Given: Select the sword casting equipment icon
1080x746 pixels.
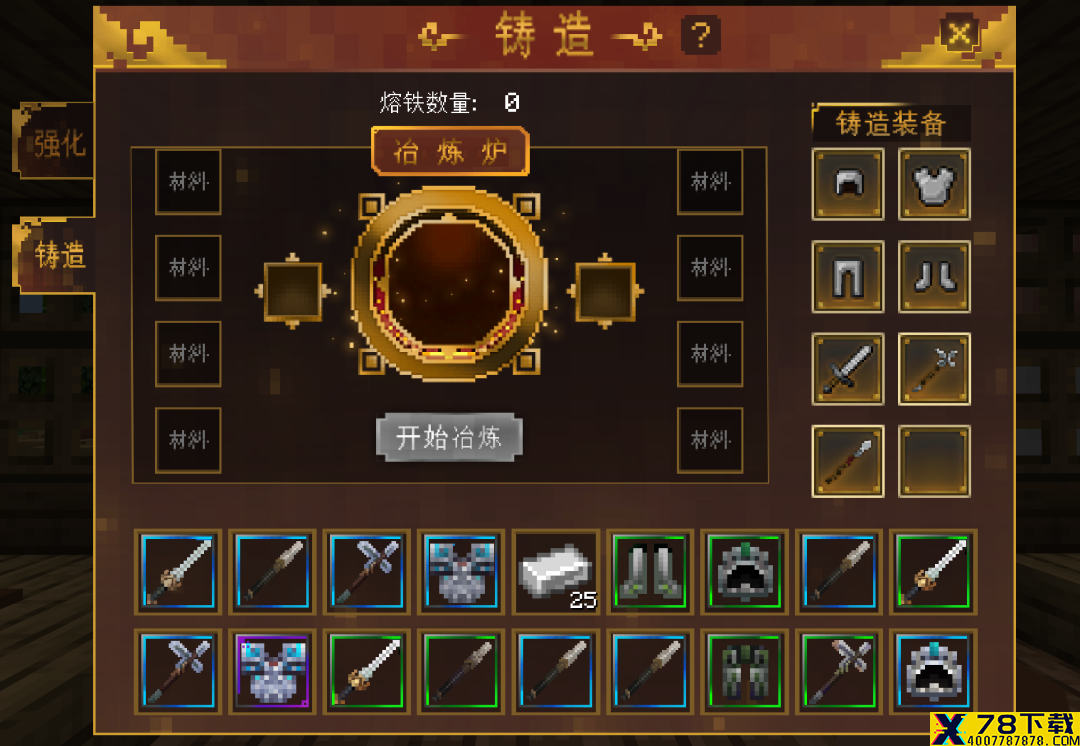Looking at the screenshot, I should [848, 369].
